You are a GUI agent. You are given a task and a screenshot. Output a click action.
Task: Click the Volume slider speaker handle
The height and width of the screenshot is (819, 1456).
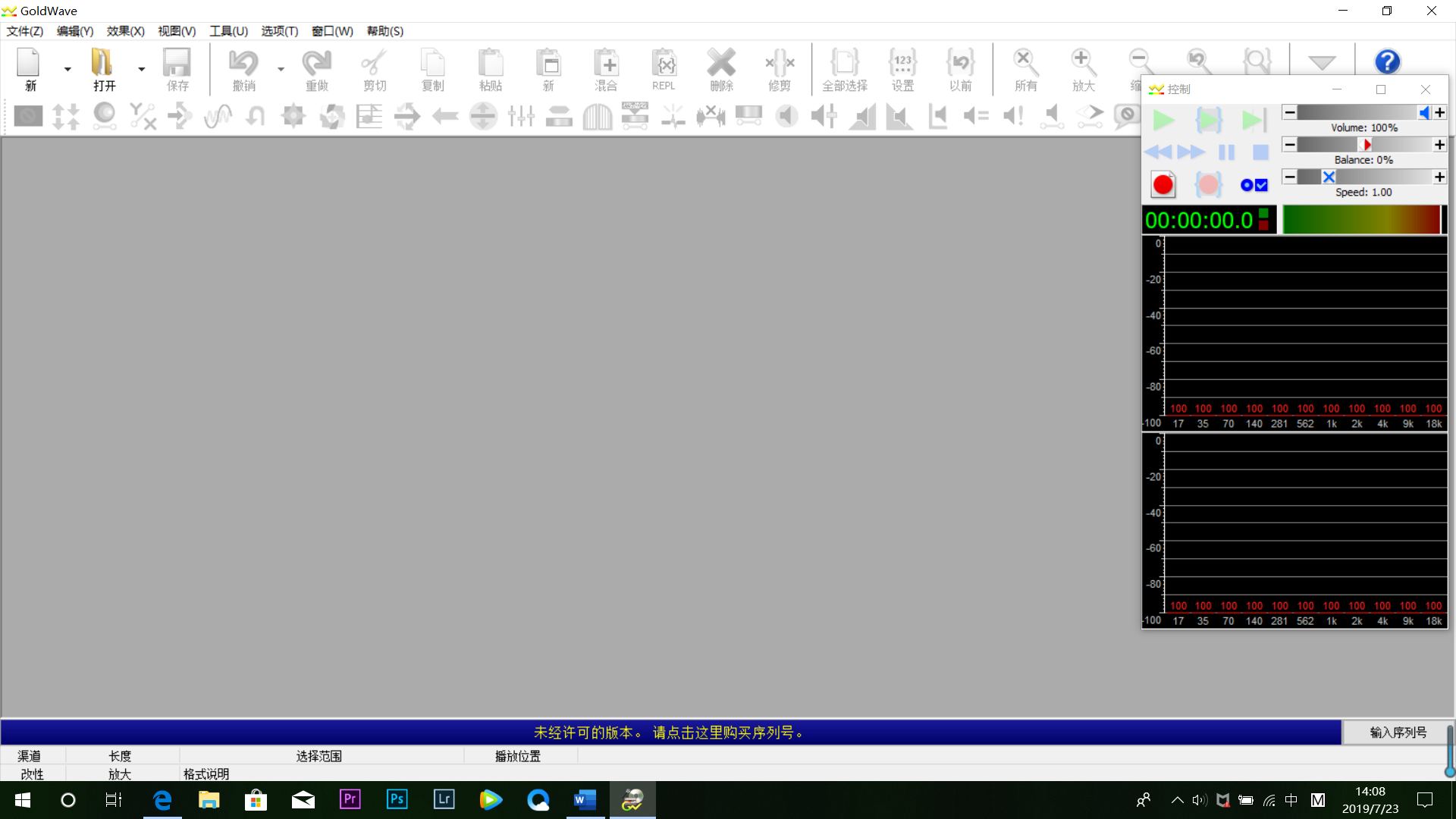point(1423,113)
